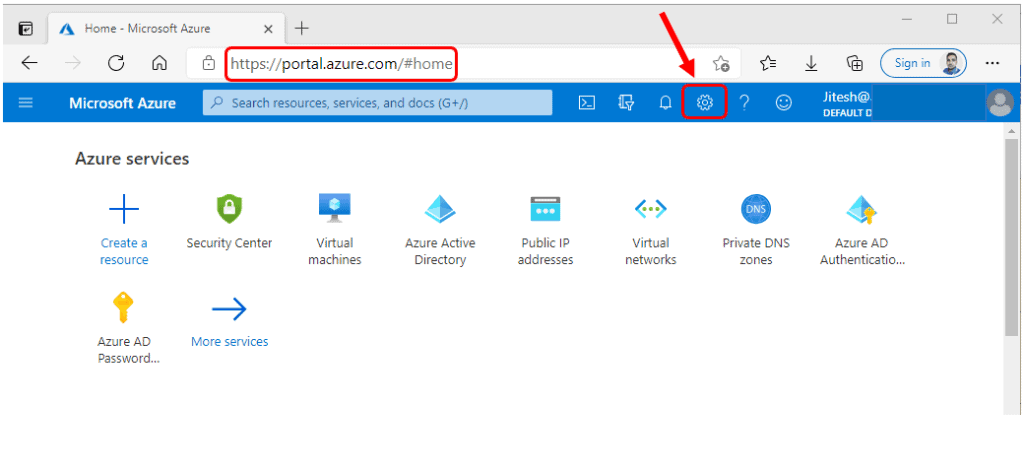
Task: Click the Search resources, services, and docs box
Action: click(x=377, y=103)
